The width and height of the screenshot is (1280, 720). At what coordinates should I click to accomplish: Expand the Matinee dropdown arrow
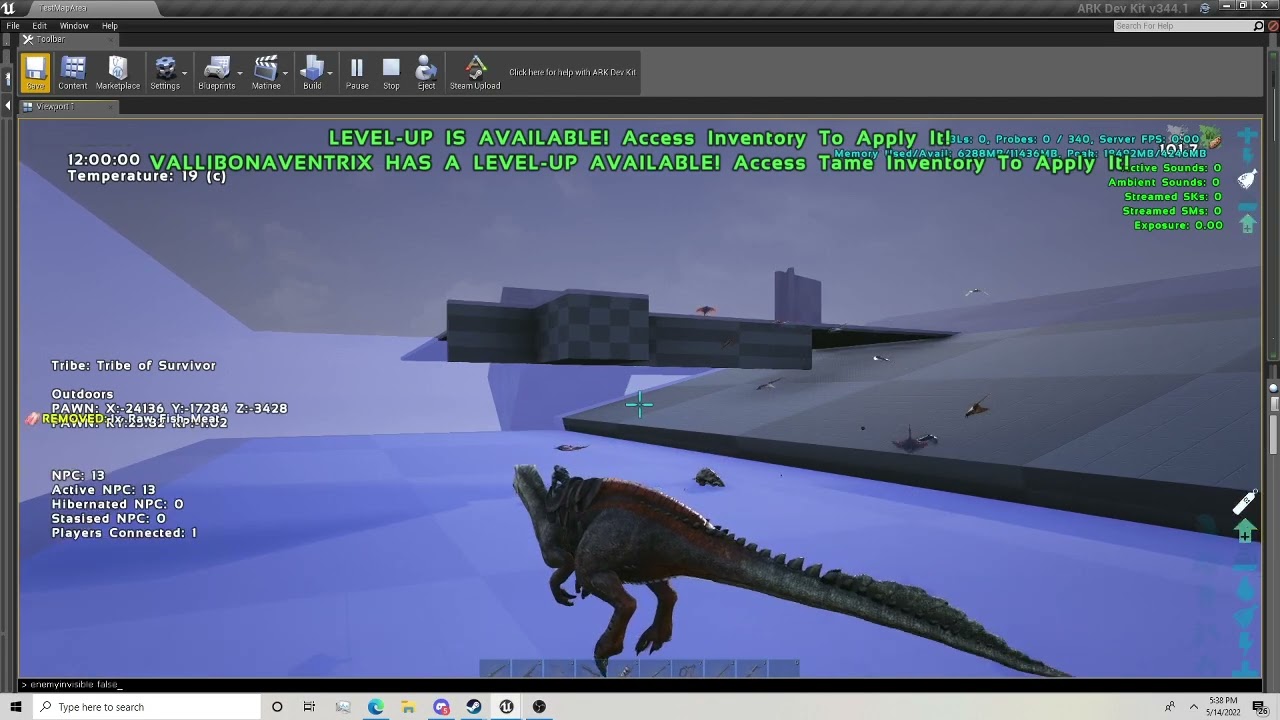coord(285,73)
